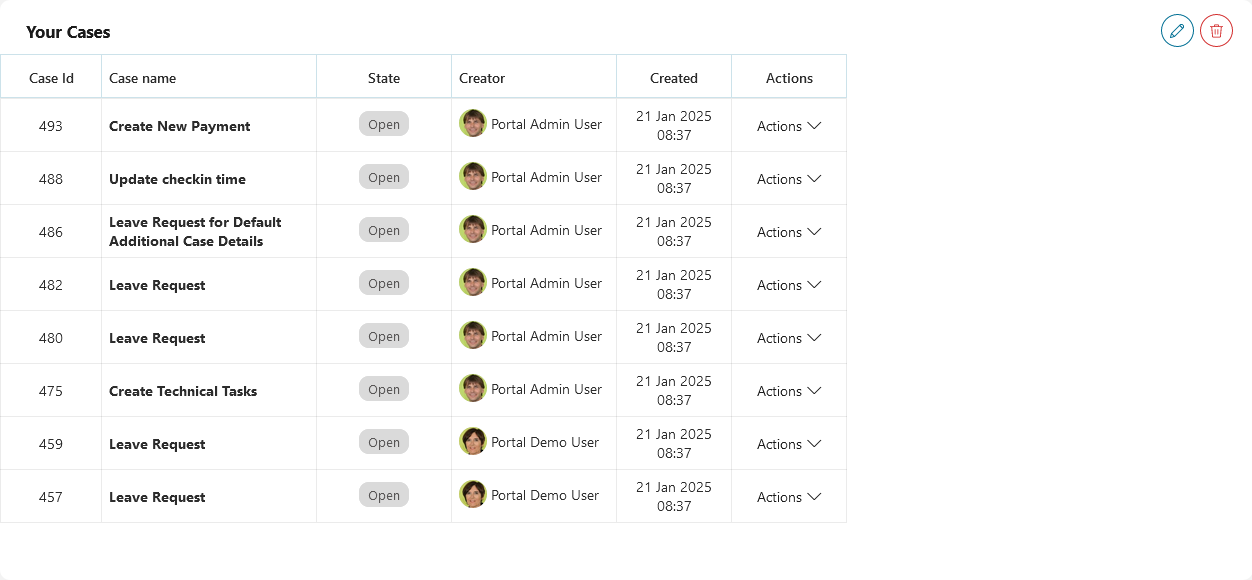Click the Open state badge for case 482
This screenshot has height=580, width=1252.
384,284
